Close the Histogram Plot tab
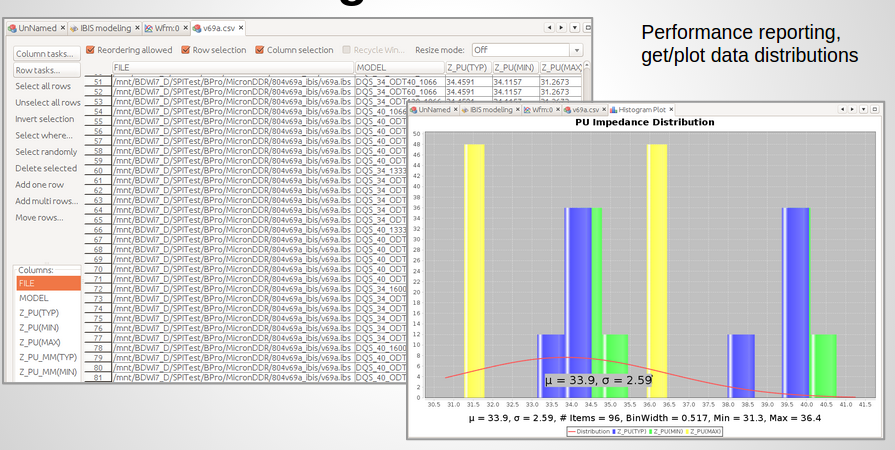This screenshot has height=450, width=895. pyautogui.click(x=670, y=109)
